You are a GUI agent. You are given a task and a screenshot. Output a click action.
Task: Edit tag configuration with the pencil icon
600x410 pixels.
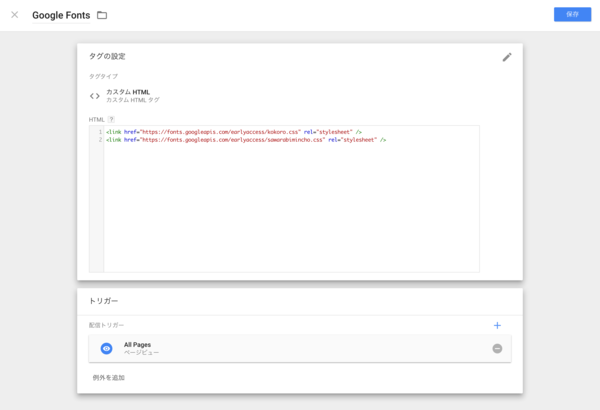coord(507,57)
